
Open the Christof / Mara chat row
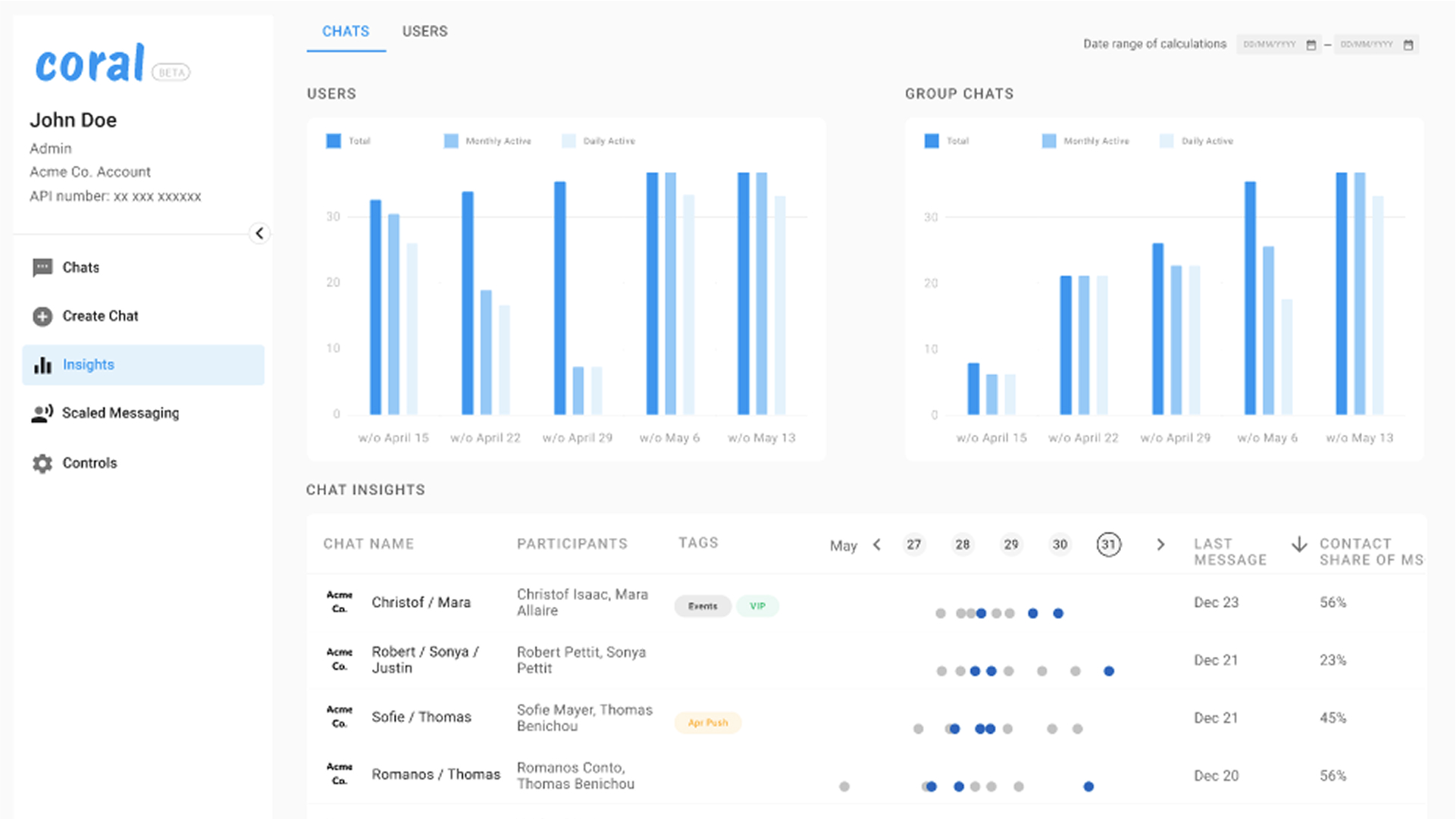pos(421,602)
